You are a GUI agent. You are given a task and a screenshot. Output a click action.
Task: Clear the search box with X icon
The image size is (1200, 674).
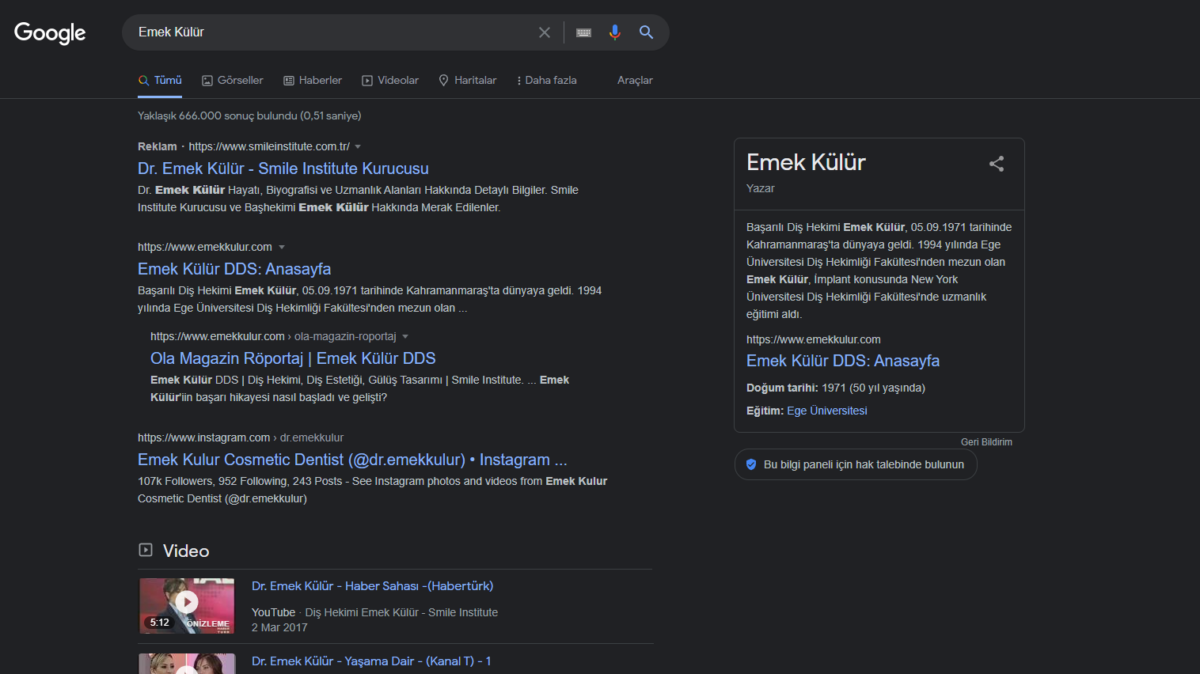[x=544, y=32]
